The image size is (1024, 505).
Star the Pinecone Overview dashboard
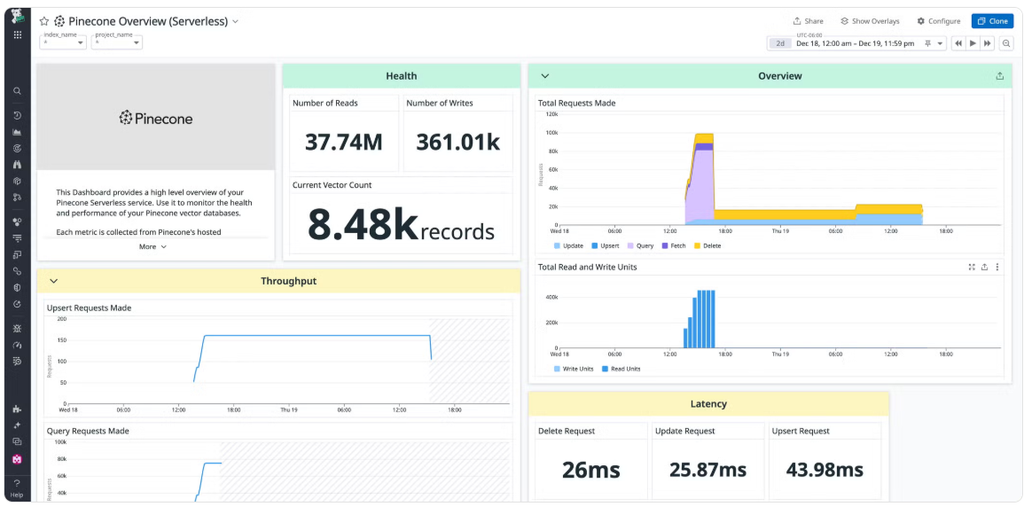tap(44, 22)
